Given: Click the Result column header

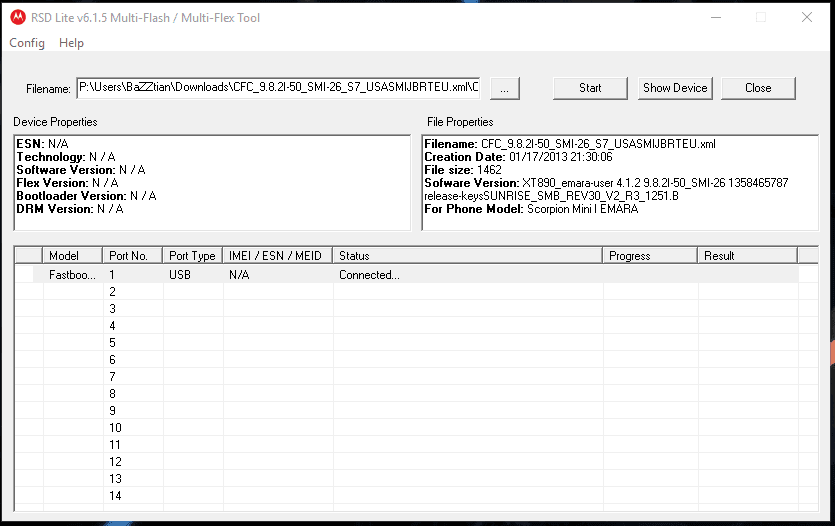Looking at the screenshot, I should click(x=748, y=256).
